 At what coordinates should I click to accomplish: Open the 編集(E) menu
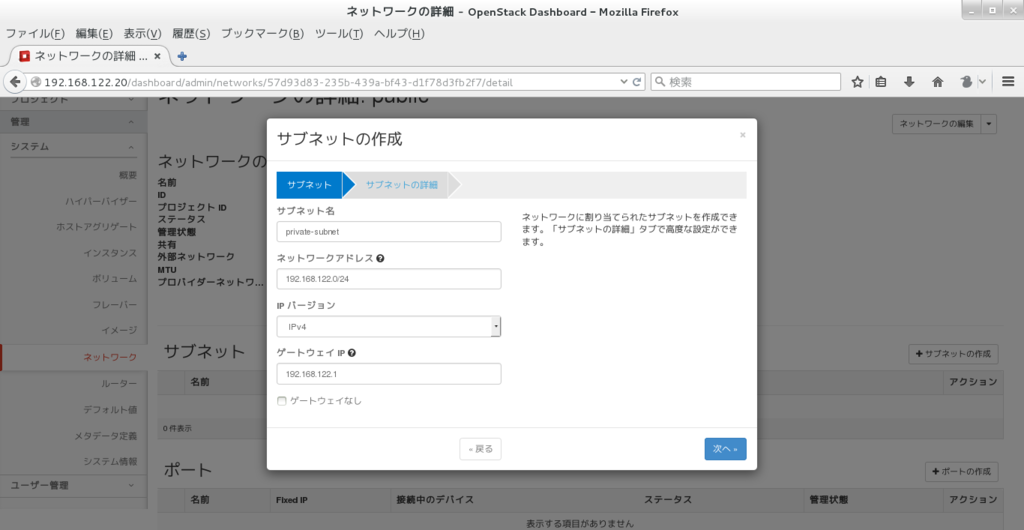point(94,34)
